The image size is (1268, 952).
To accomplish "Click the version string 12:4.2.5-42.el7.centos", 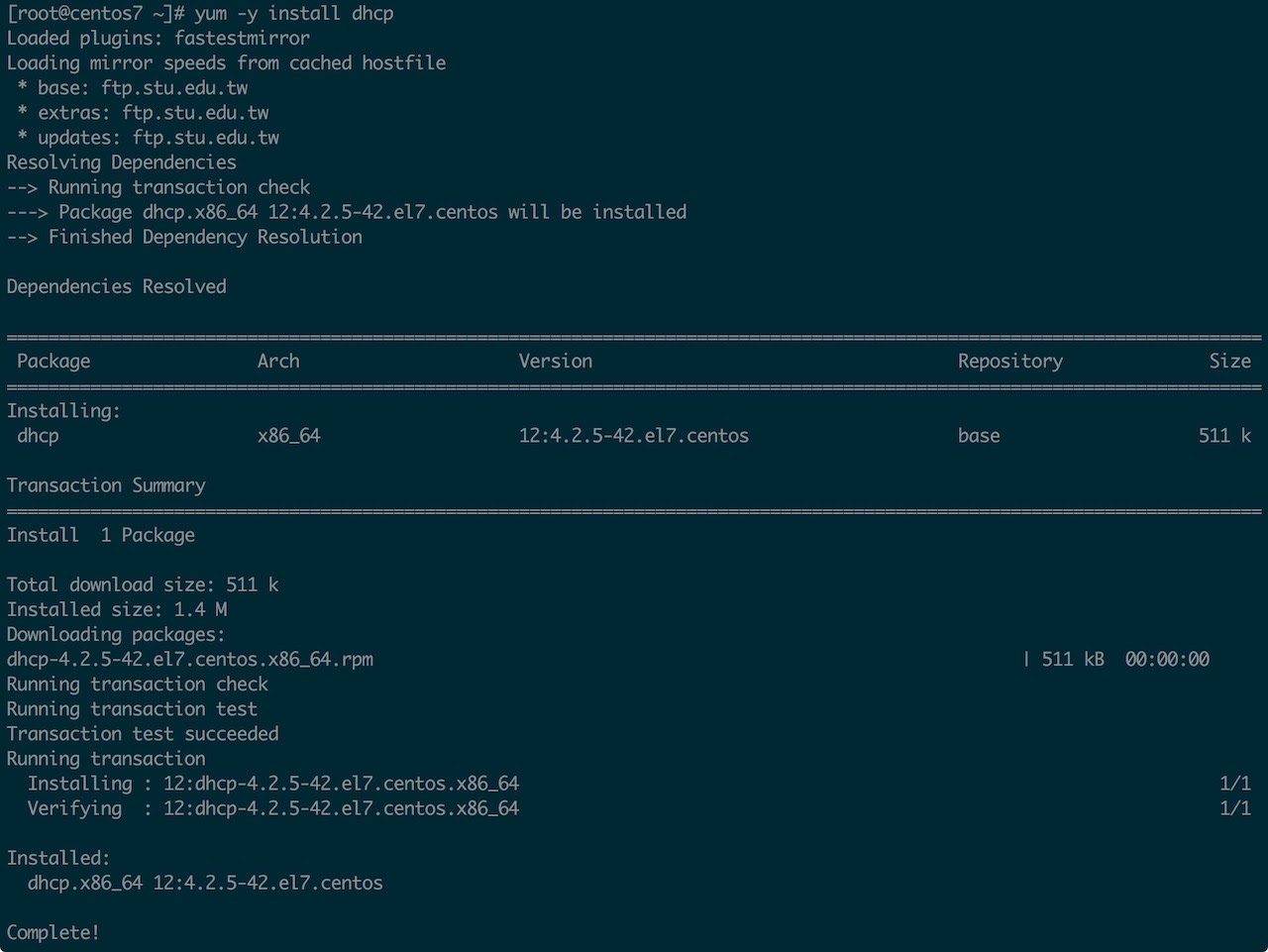I will (x=634, y=436).
